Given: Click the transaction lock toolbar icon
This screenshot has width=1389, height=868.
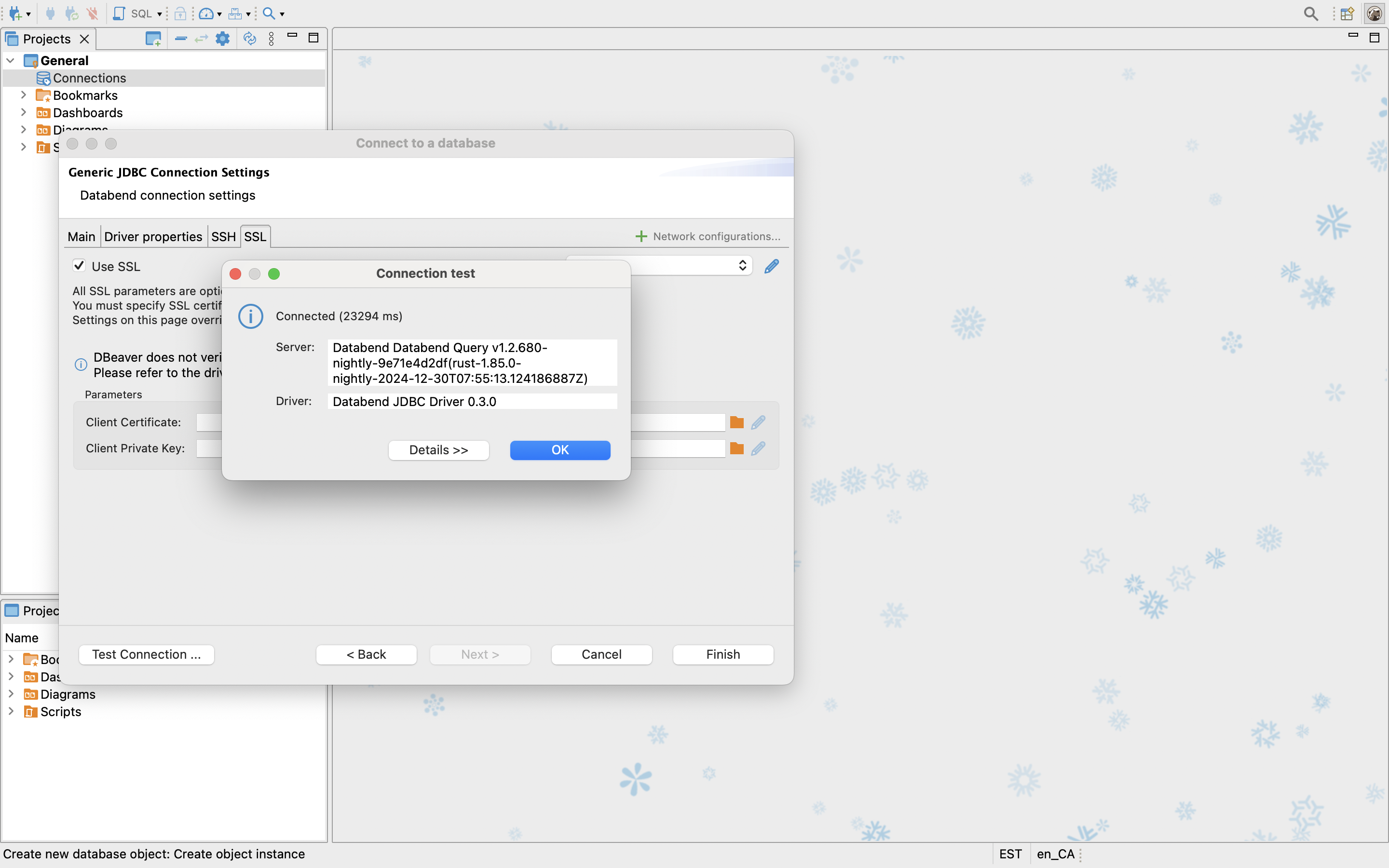Looking at the screenshot, I should click(180, 13).
